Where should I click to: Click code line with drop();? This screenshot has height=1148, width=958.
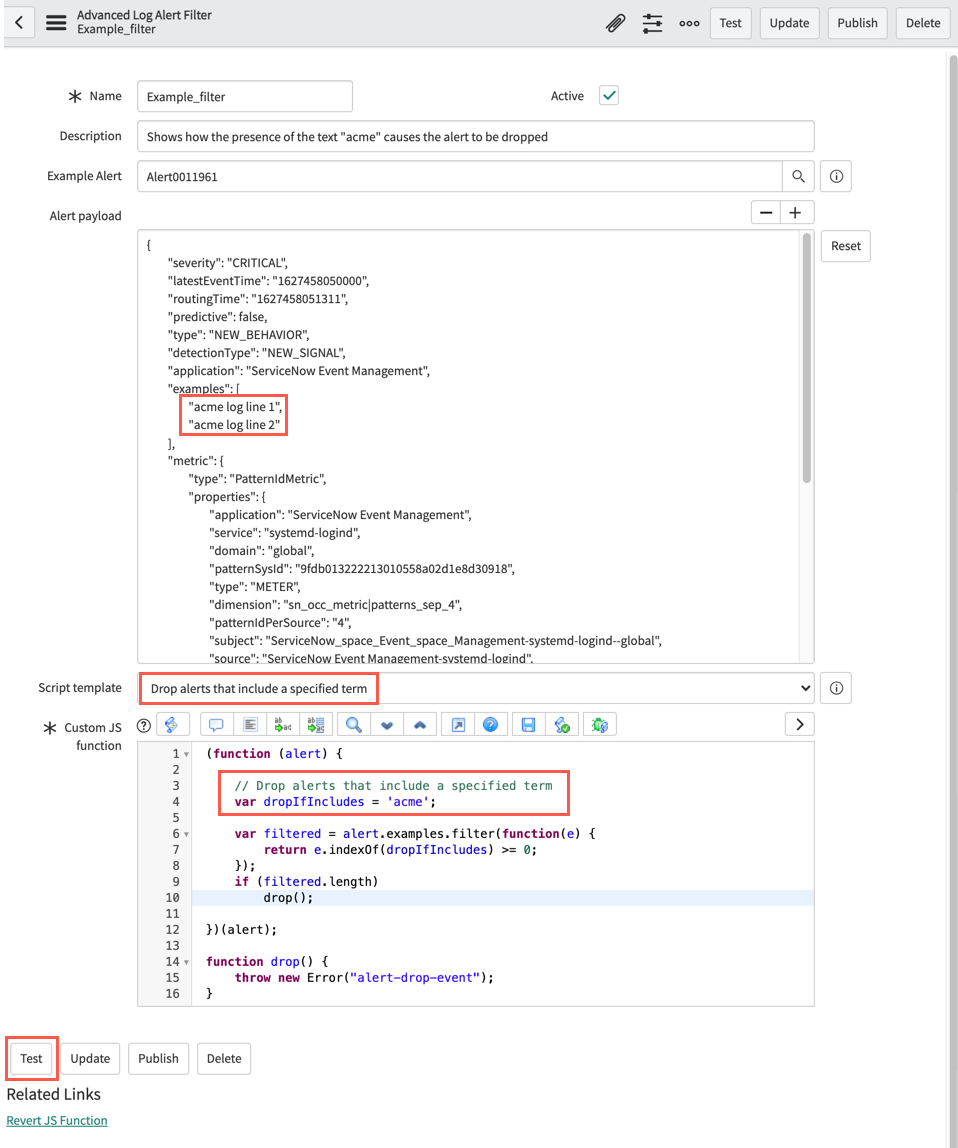[x=289, y=898]
